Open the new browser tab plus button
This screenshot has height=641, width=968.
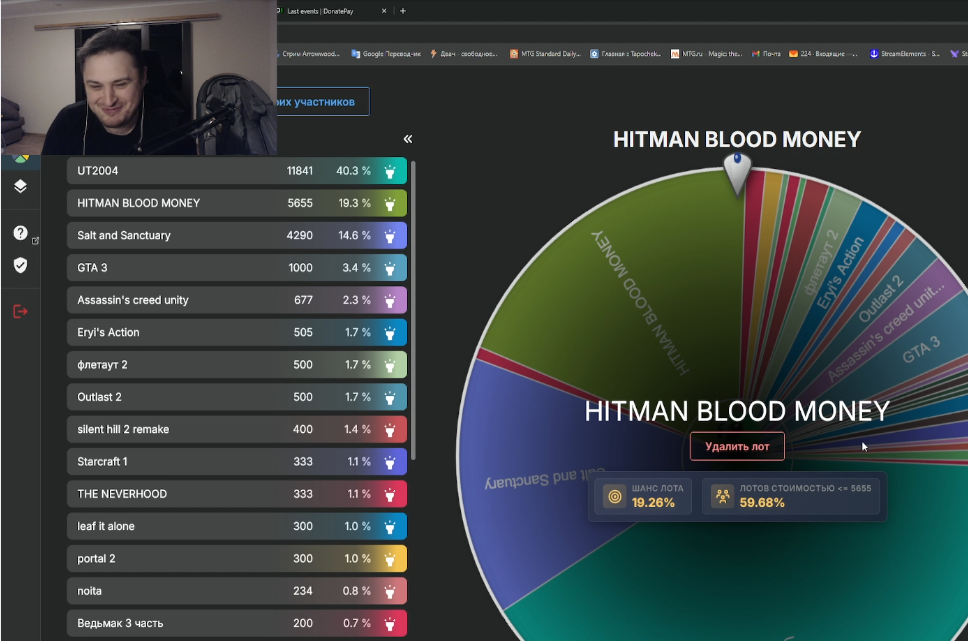pyautogui.click(x=403, y=10)
